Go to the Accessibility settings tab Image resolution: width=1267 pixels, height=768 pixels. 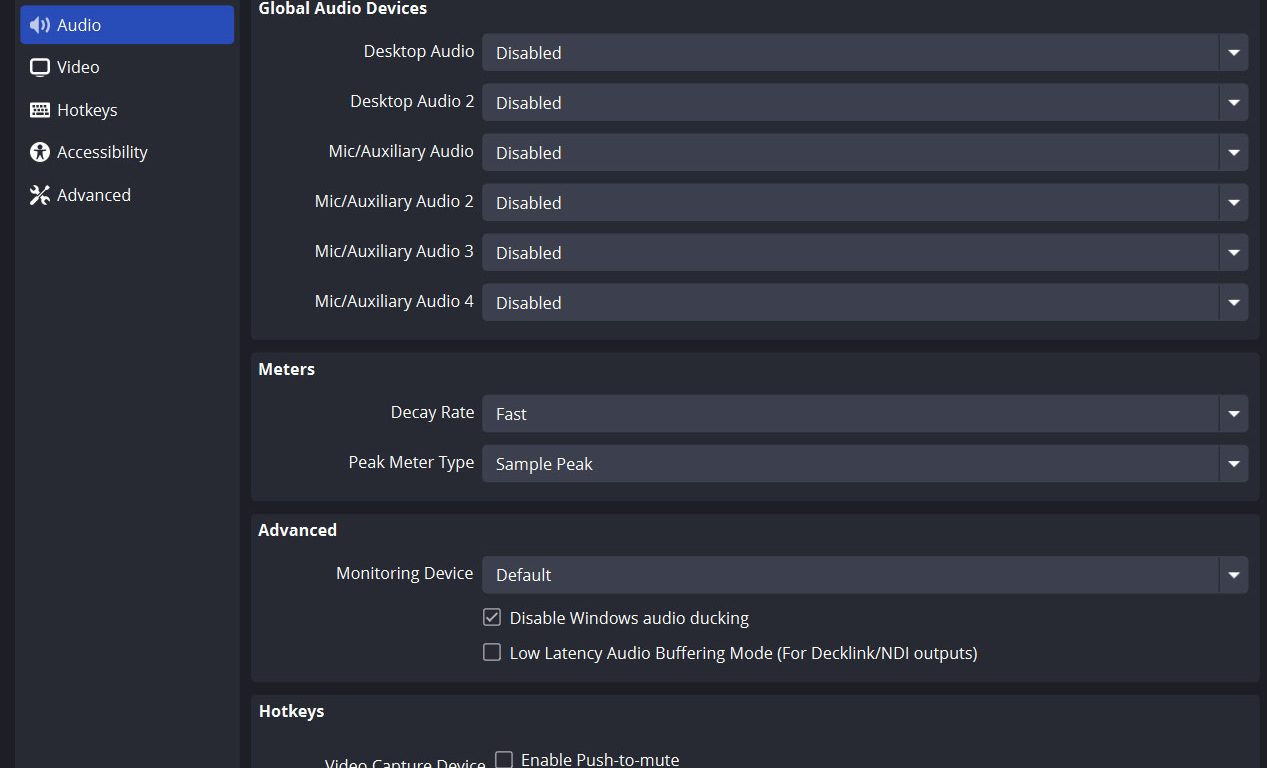[102, 152]
